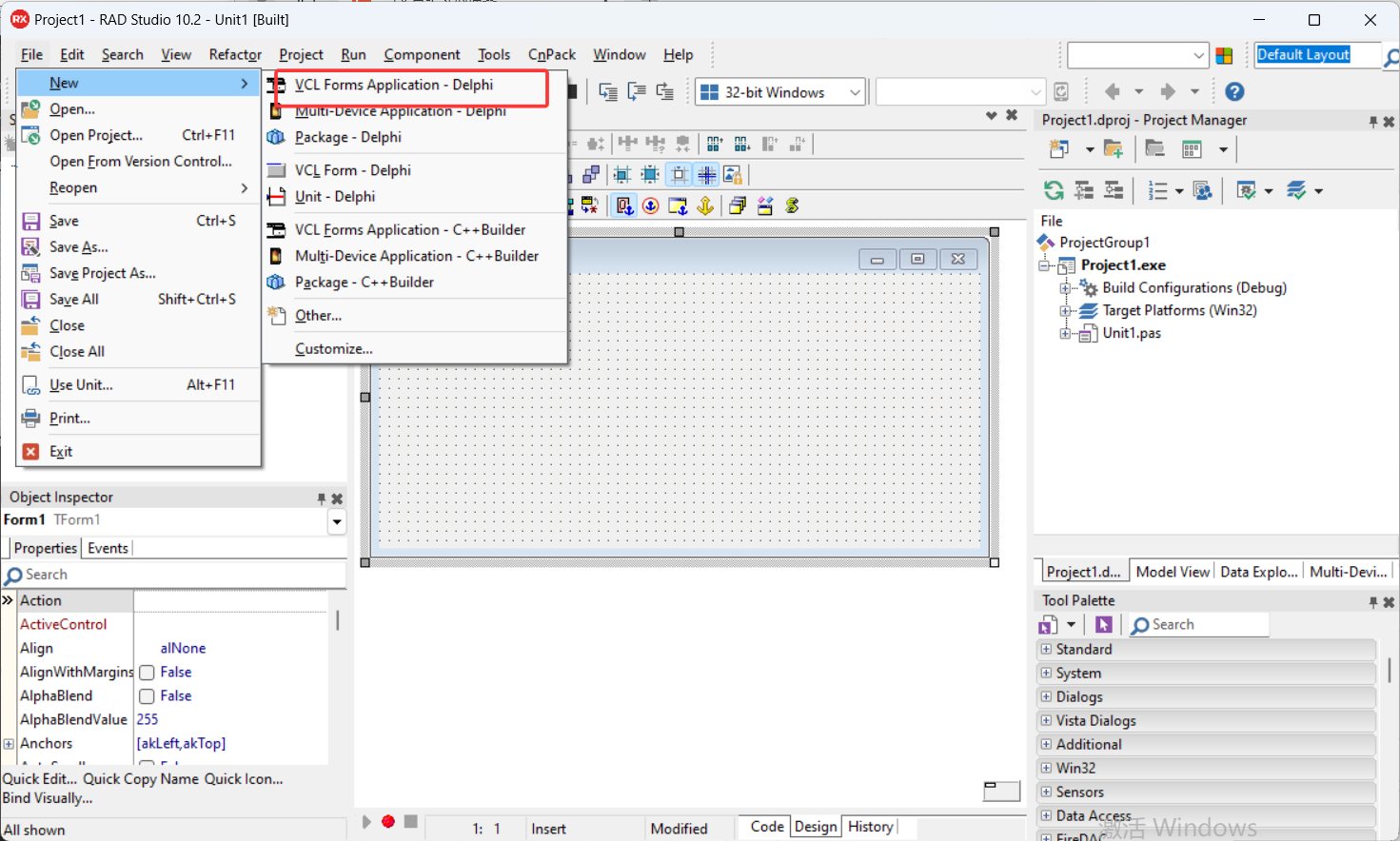
Task: Click Exit in the File menu
Action: [x=139, y=452]
